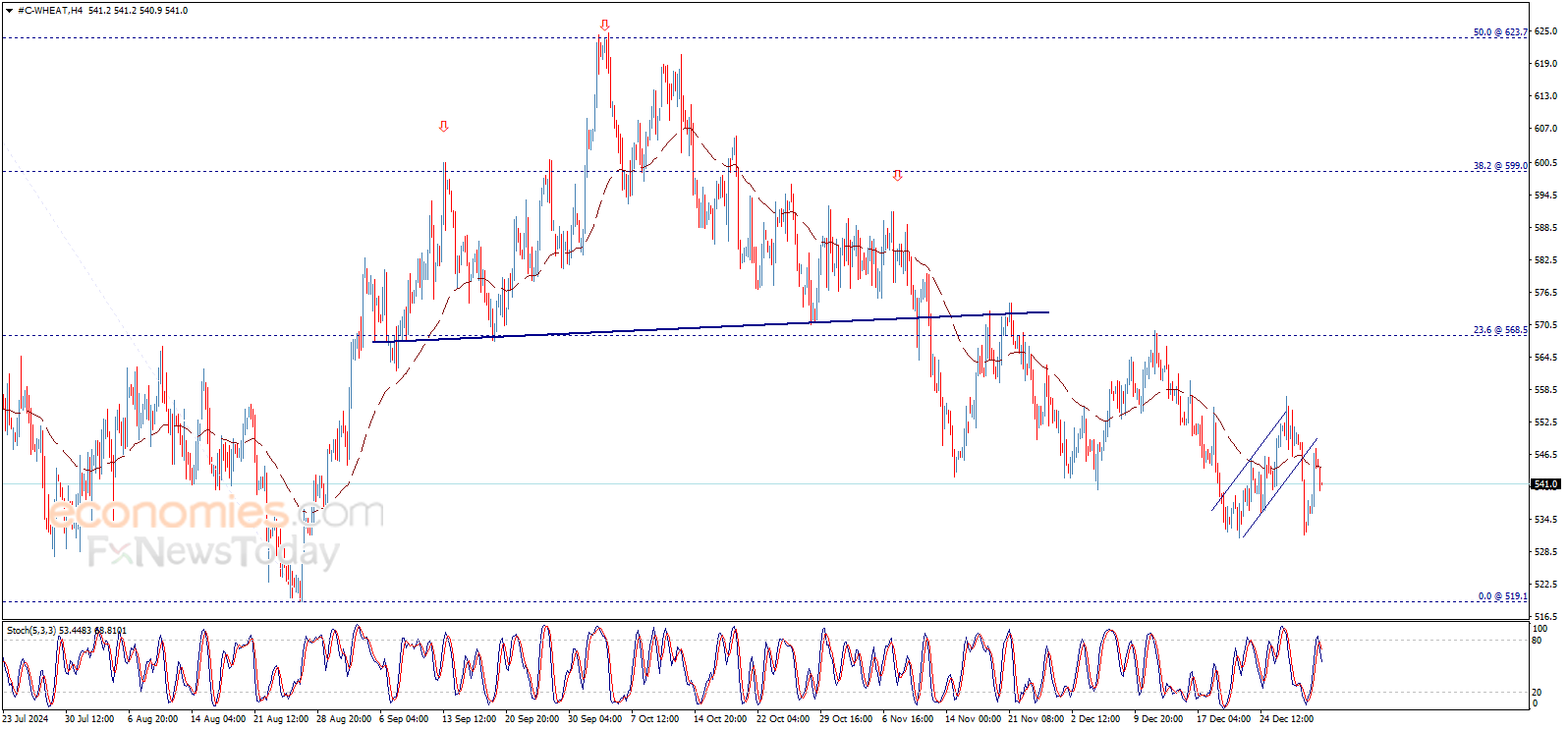Click the 22 Oct 04:00 time label

784,719
